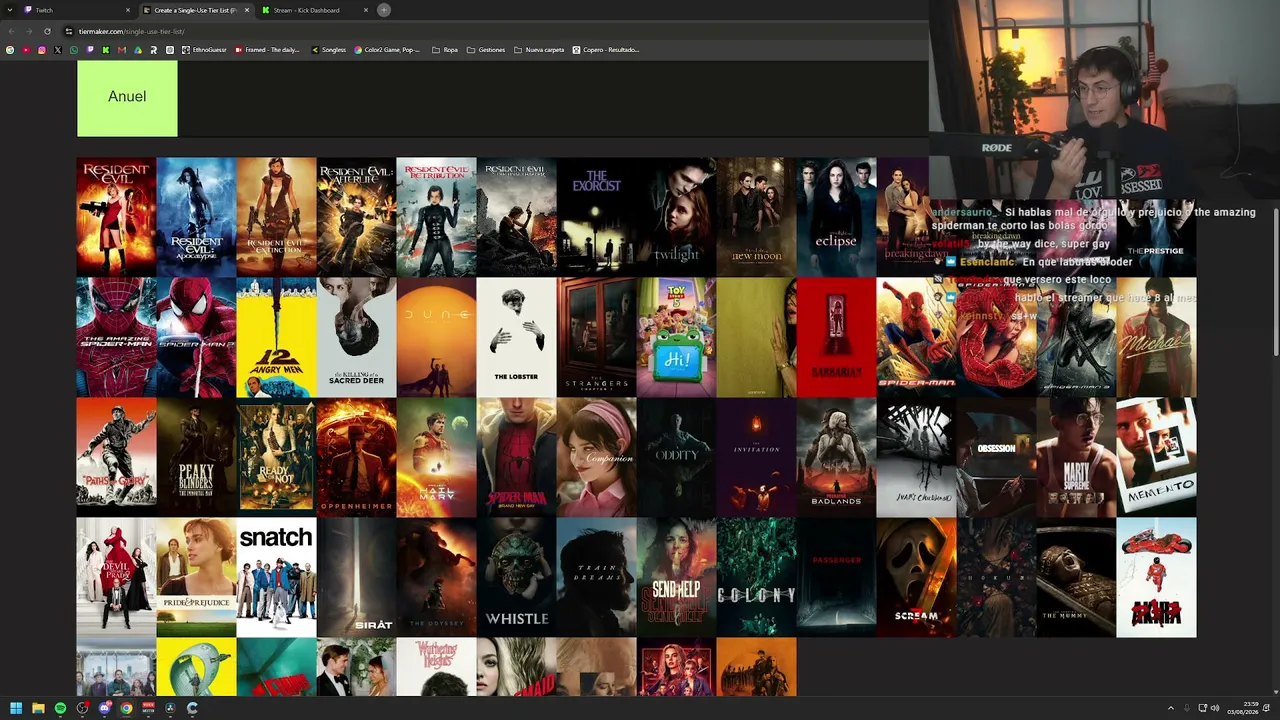Open a new browser tab
This screenshot has height=720, width=1280.
384,10
